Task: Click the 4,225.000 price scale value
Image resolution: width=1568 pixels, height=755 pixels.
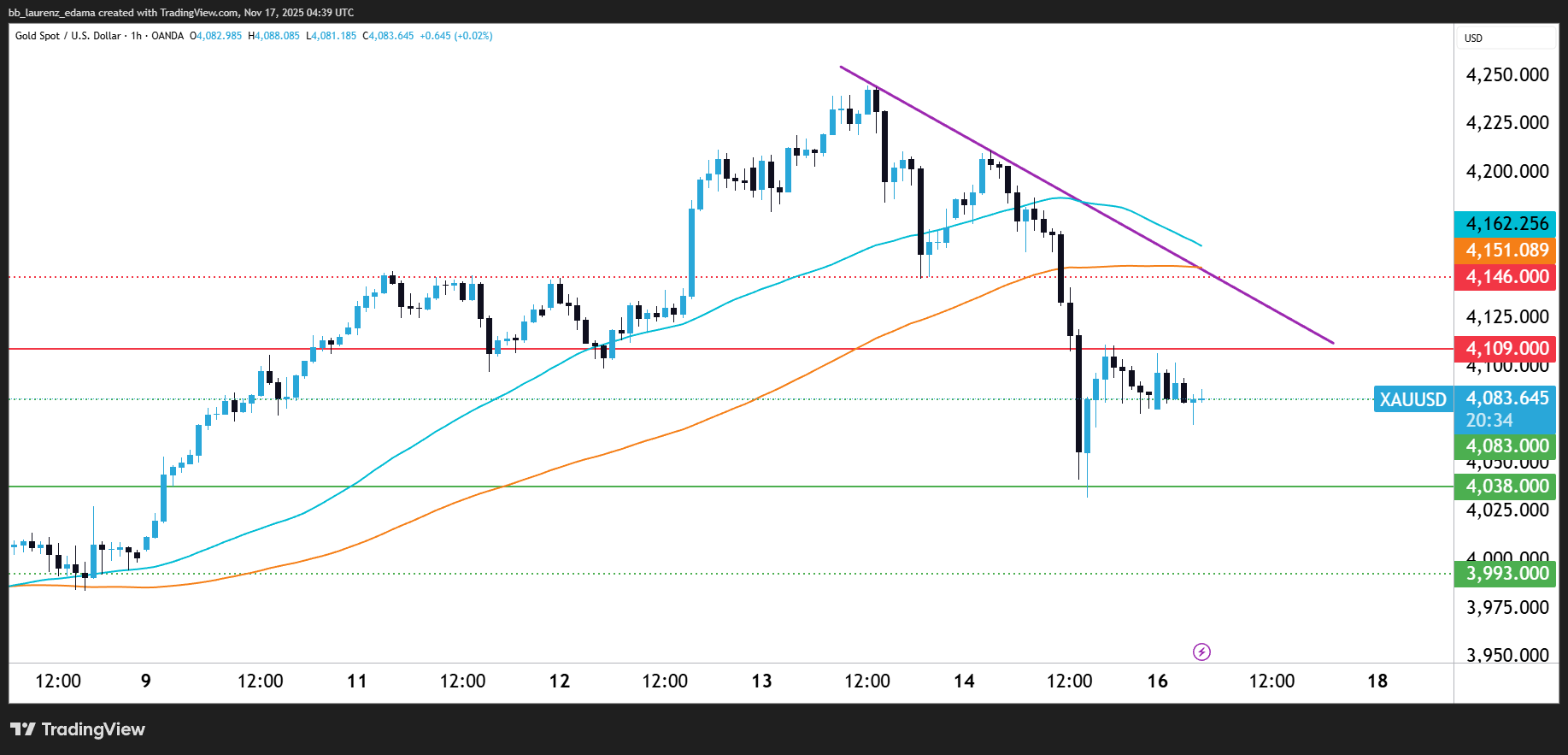Action: click(x=1507, y=123)
